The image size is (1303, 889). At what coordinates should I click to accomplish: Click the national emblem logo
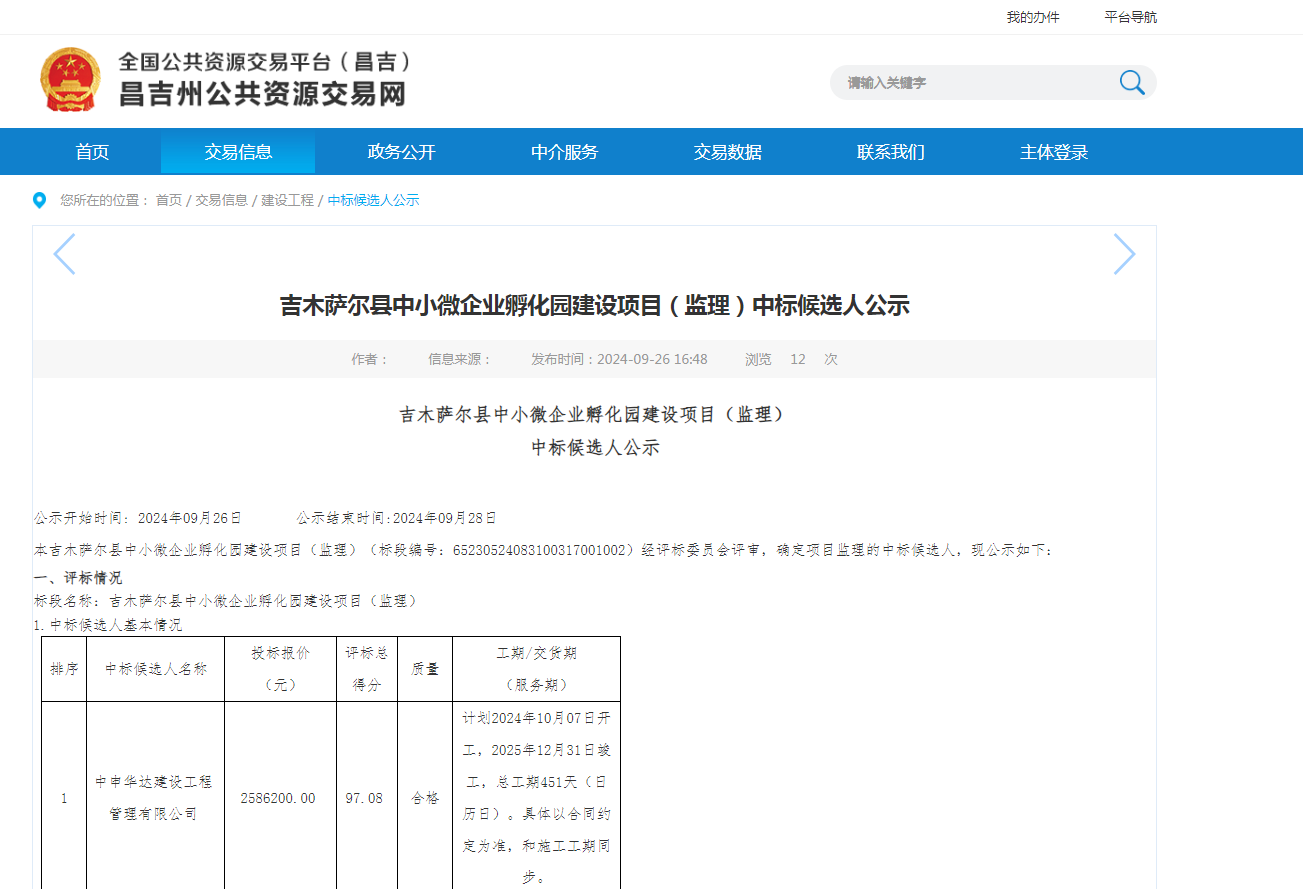coord(70,79)
